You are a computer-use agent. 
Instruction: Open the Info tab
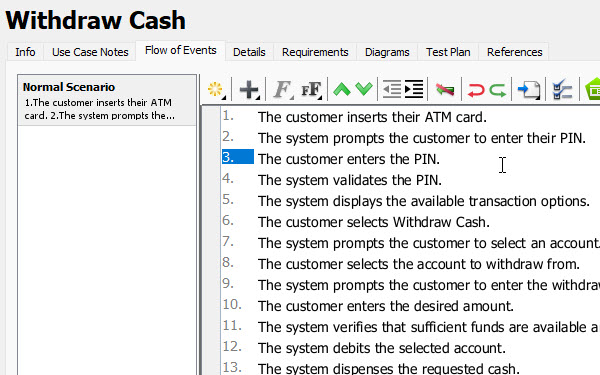(25, 52)
